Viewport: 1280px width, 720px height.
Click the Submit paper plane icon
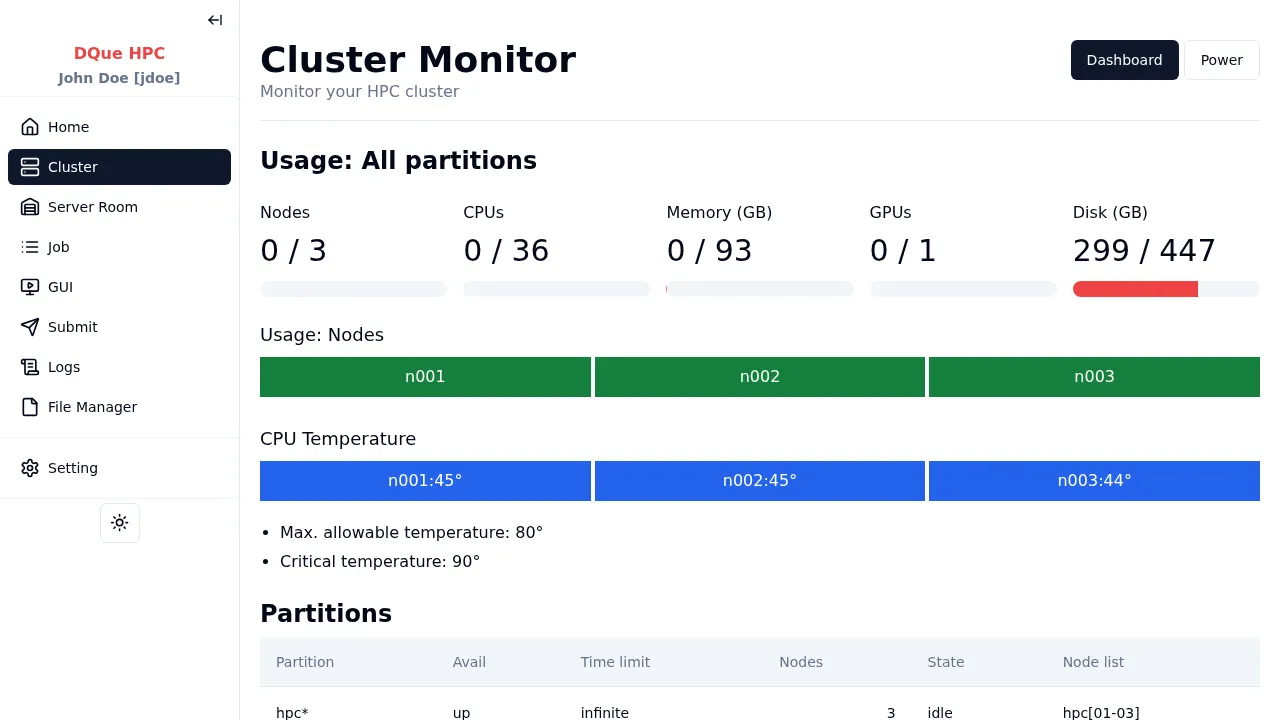coord(30,327)
